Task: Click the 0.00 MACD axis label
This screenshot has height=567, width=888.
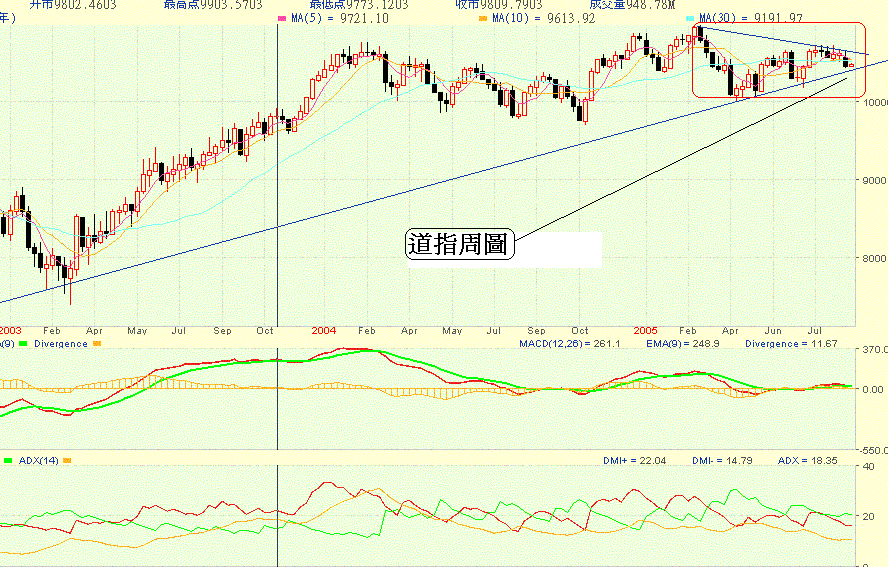Action: 873,390
